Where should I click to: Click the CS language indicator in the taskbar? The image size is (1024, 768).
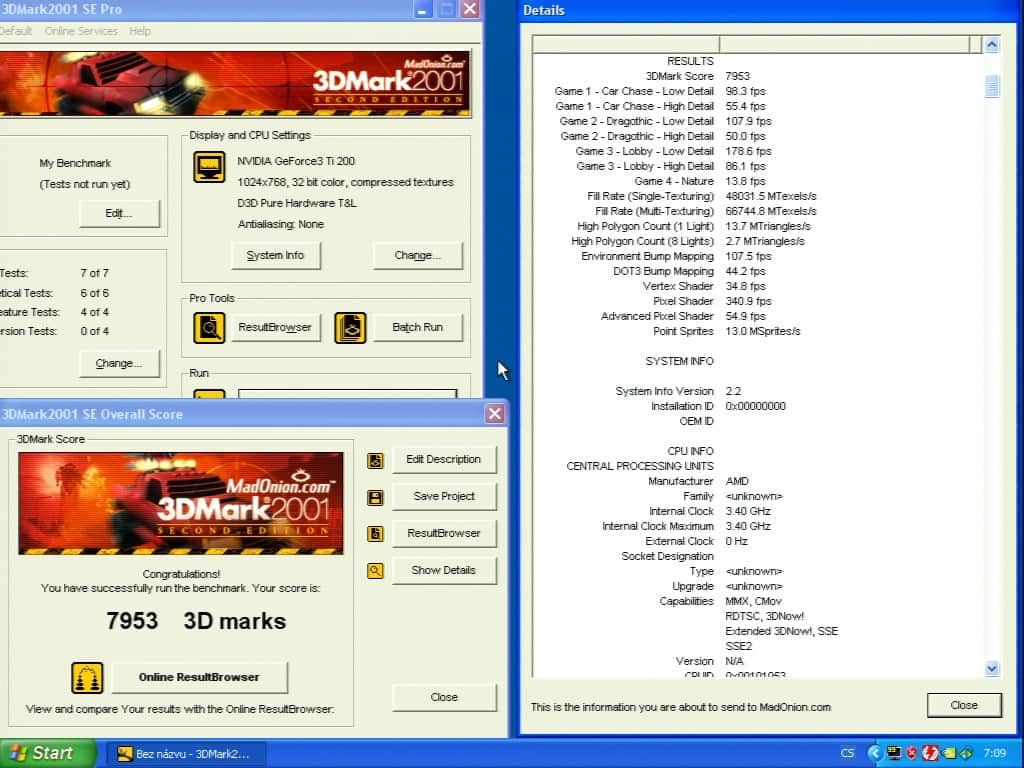point(847,753)
